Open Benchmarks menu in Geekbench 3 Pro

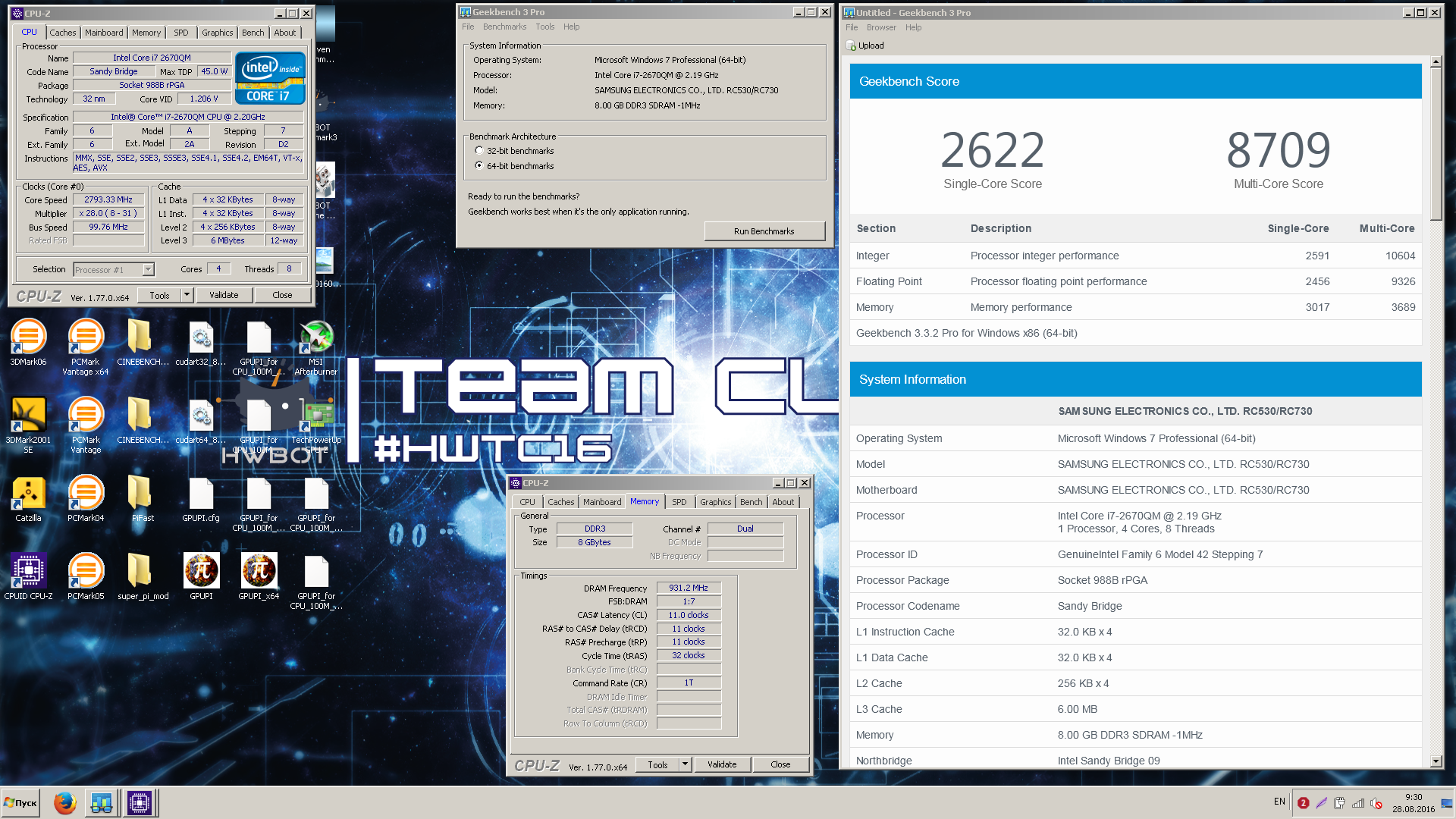(504, 27)
